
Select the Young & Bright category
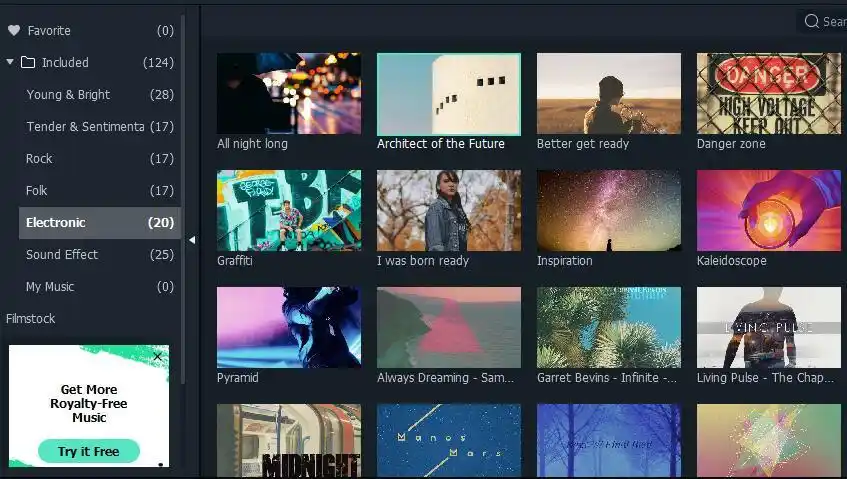(68, 94)
